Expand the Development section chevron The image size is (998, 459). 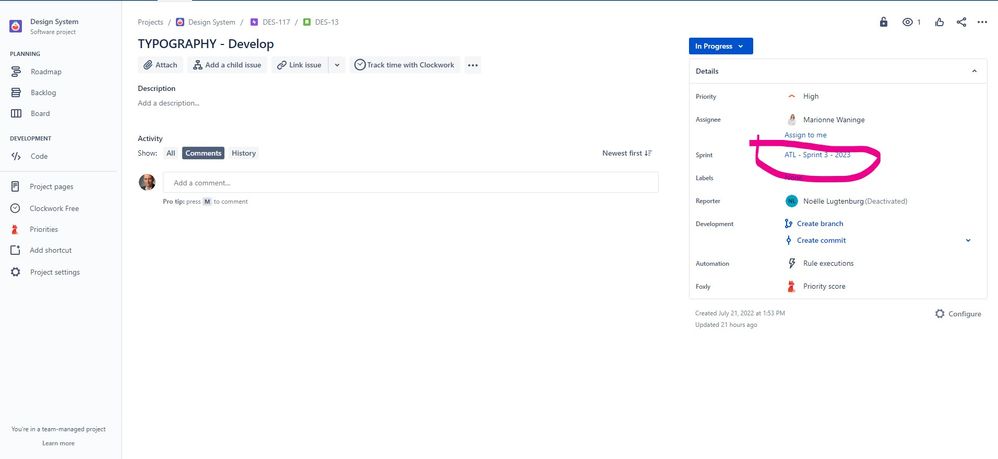click(968, 241)
